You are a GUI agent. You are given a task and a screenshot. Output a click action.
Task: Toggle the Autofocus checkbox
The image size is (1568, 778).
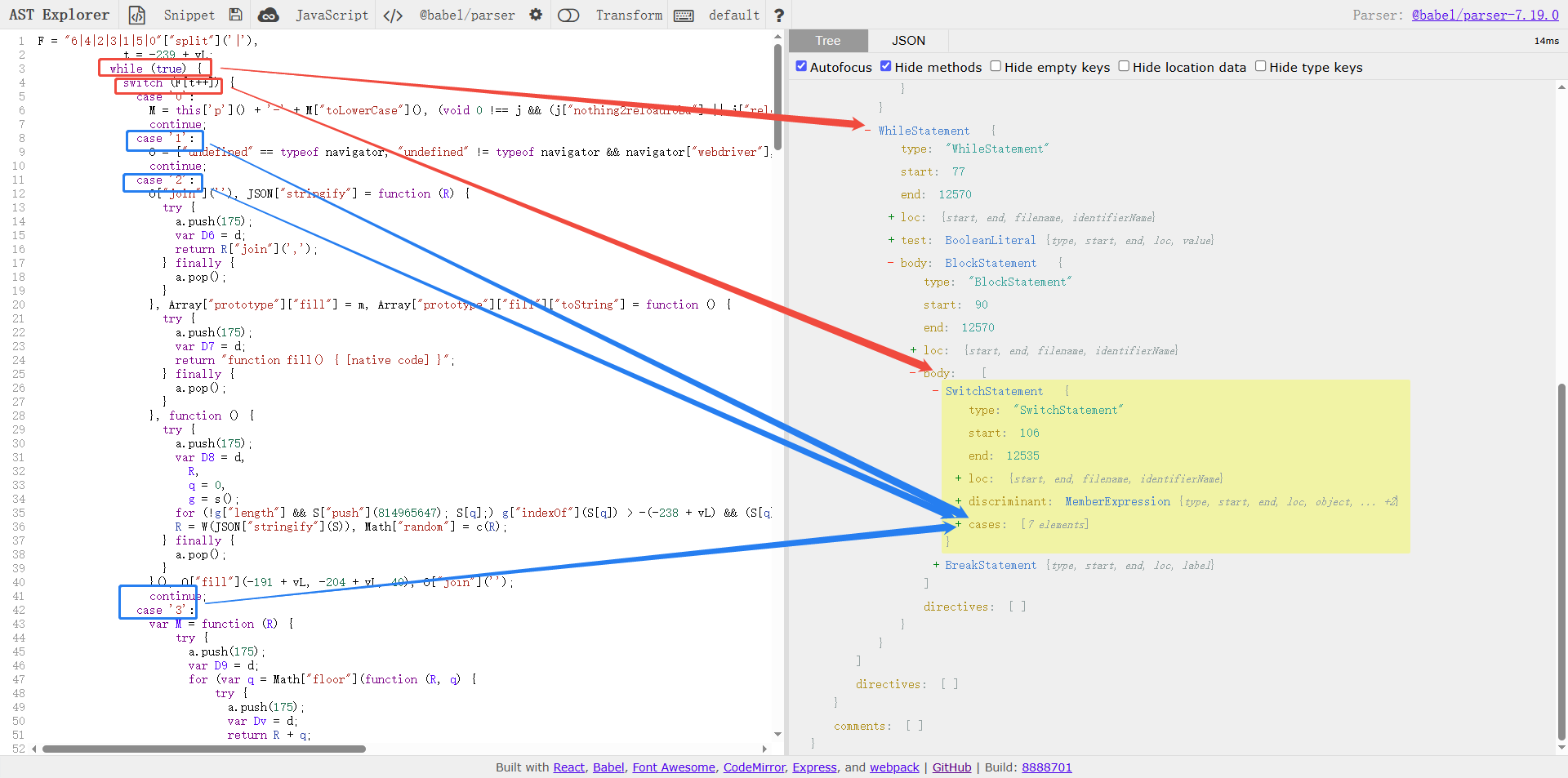tap(801, 66)
